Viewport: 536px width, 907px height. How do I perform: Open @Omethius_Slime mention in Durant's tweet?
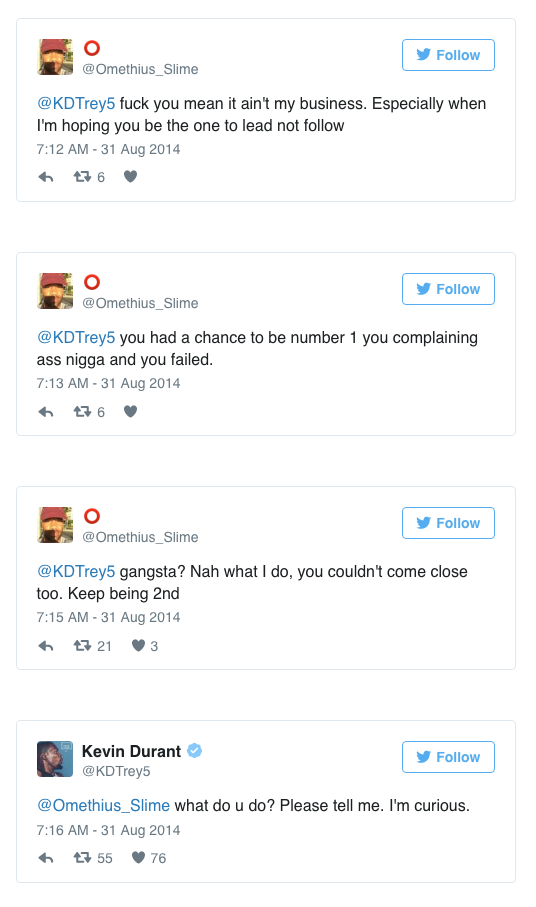(103, 805)
